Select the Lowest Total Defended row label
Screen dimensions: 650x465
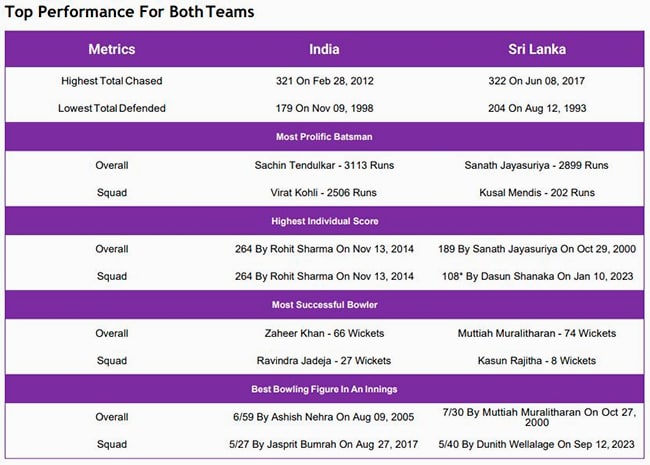[112, 107]
